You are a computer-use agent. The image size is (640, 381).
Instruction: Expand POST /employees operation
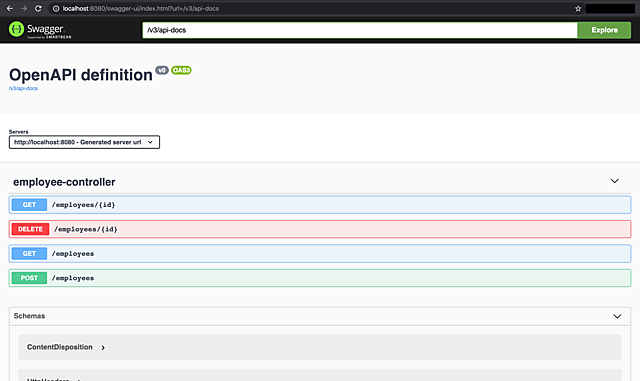point(320,278)
